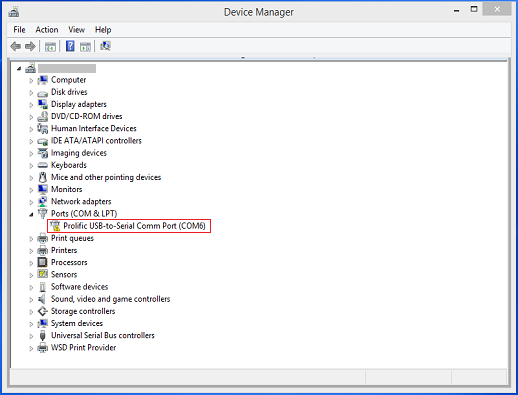Viewport: 518px width, 395px height.
Task: Select Prolific USB-to-Serial Comm Port (COM6)
Action: [x=134, y=226]
